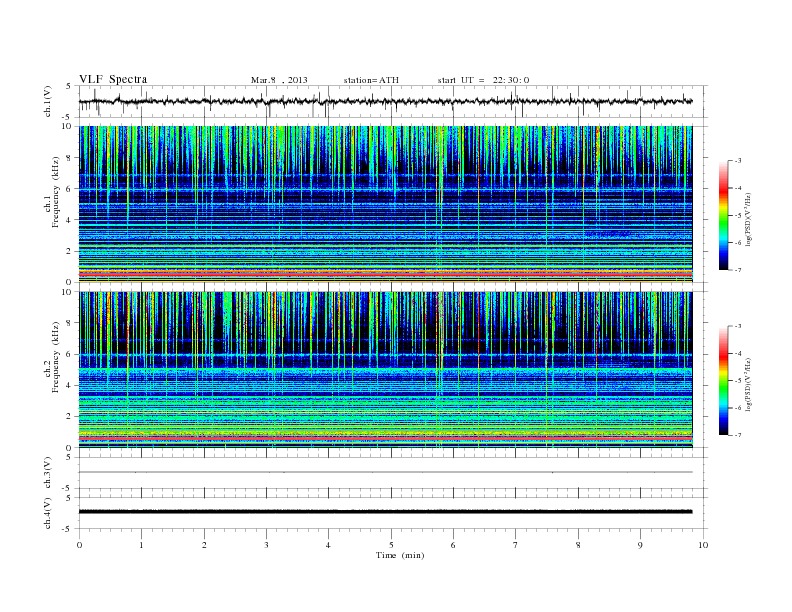Select the ch.2 'Frequency (kHz)' axis label

(55, 356)
